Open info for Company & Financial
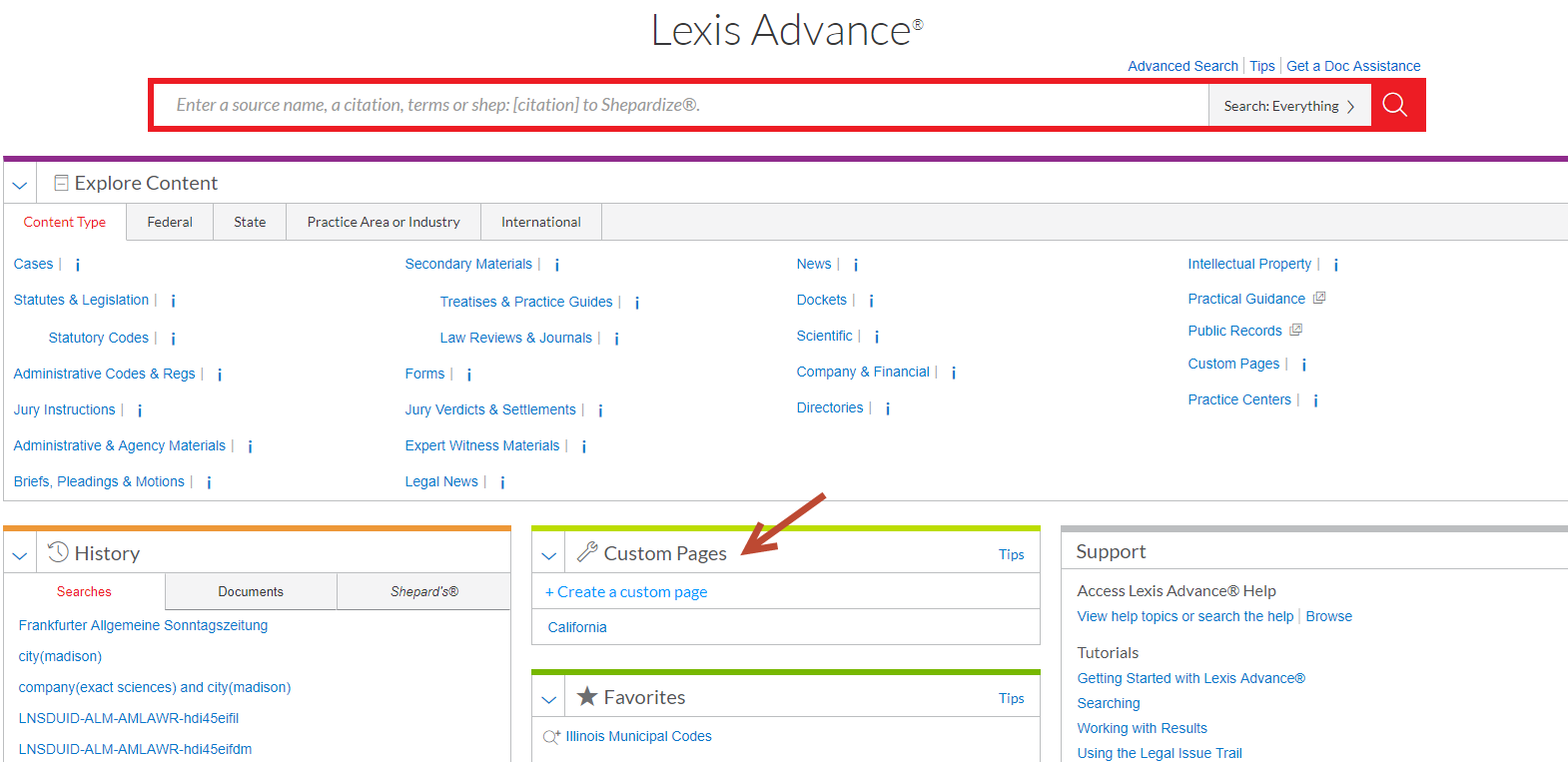 (x=954, y=373)
